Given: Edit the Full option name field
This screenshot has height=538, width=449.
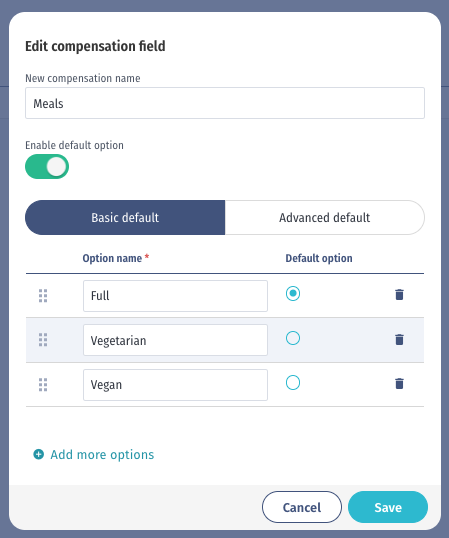Looking at the screenshot, I should coord(175,296).
